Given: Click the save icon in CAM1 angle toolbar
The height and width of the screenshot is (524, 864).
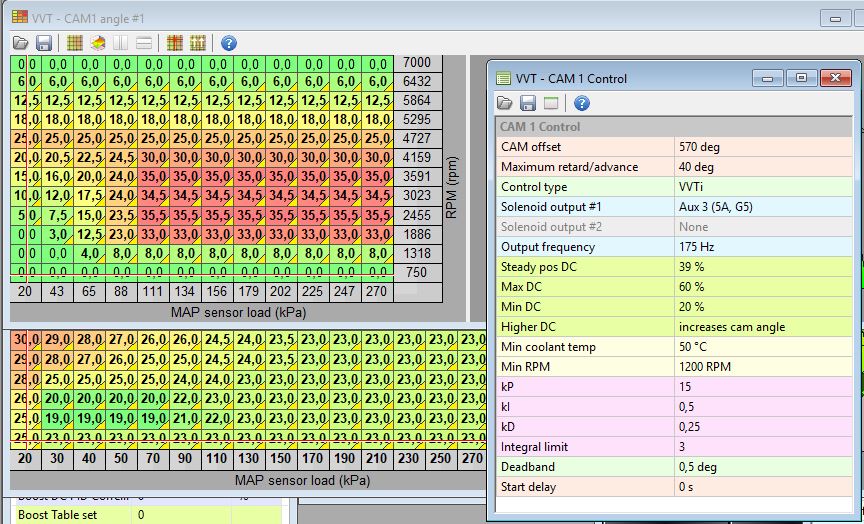Looking at the screenshot, I should point(44,43).
